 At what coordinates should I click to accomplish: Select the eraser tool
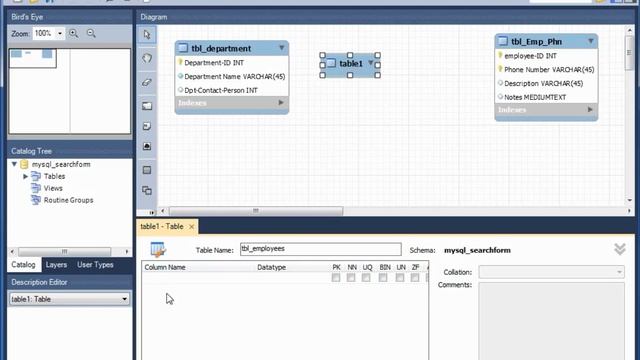point(147,82)
